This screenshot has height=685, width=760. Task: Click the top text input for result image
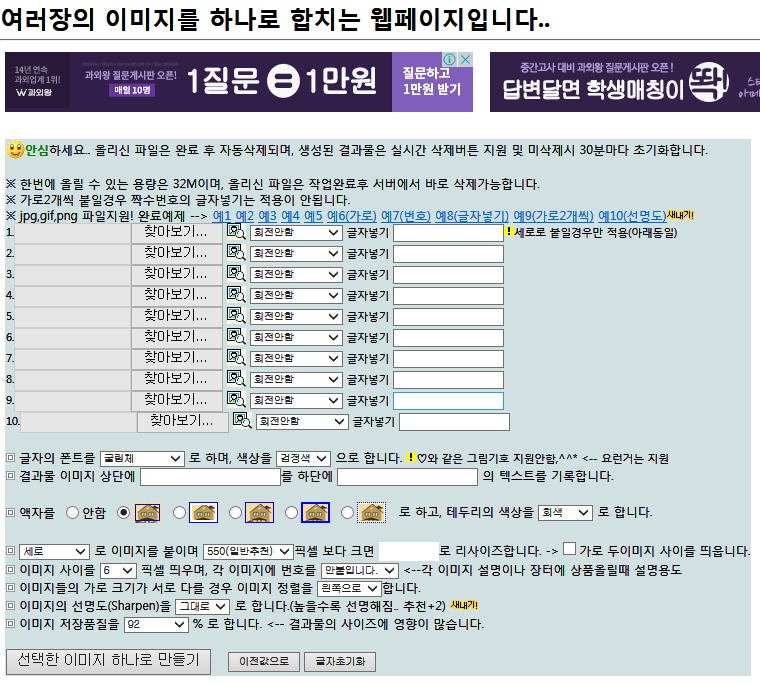[x=210, y=477]
